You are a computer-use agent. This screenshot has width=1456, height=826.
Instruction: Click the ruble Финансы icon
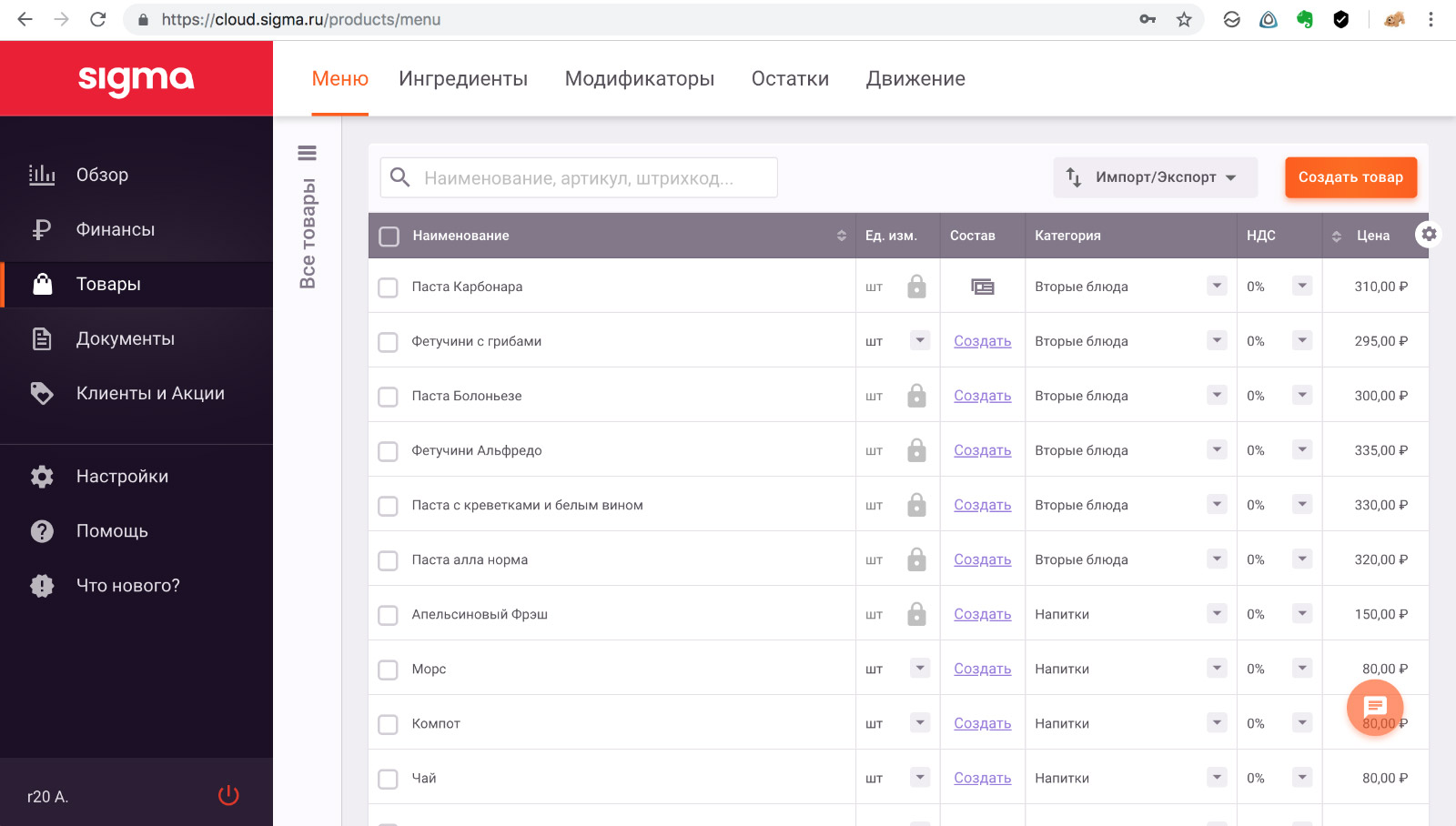pyautogui.click(x=42, y=229)
